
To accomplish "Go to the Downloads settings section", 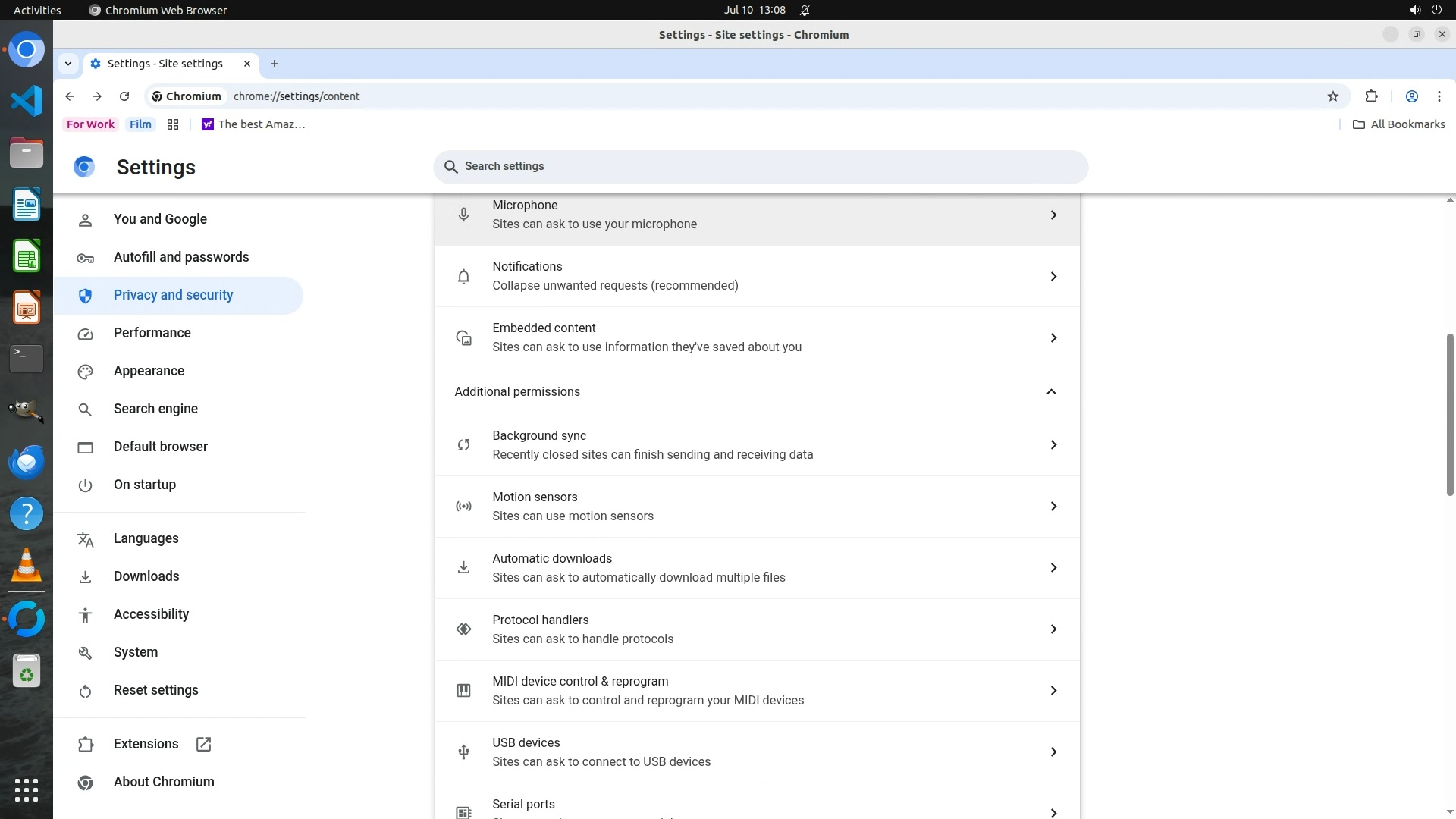I will (146, 576).
